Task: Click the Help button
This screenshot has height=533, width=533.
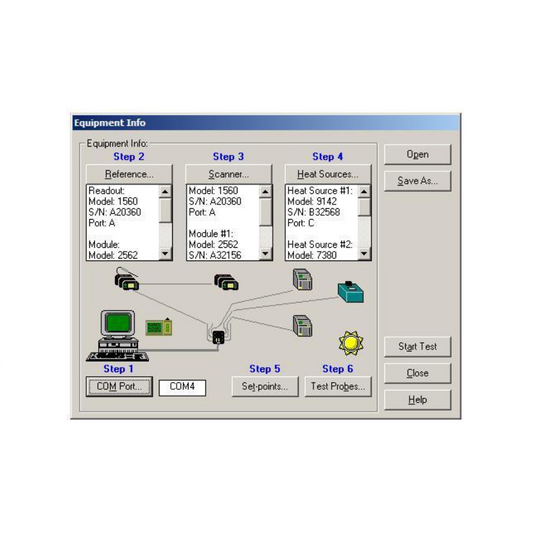Action: click(417, 400)
